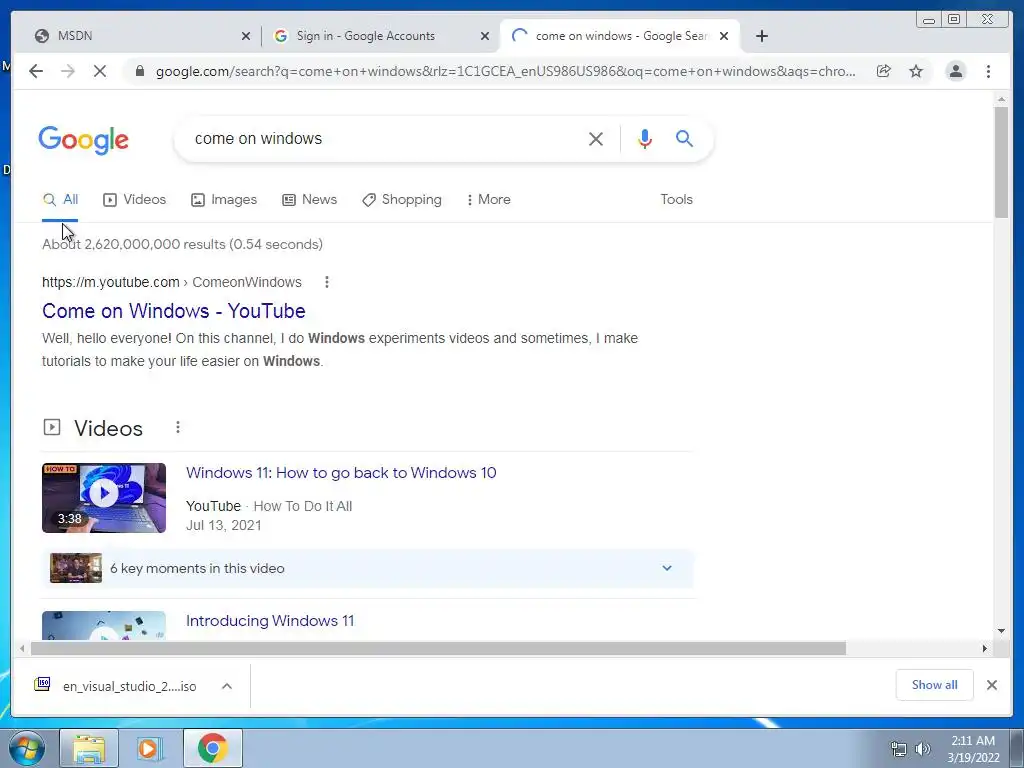Viewport: 1024px width, 768px height.
Task: Click the key moments preview thumbnail
Action: [x=76, y=568]
